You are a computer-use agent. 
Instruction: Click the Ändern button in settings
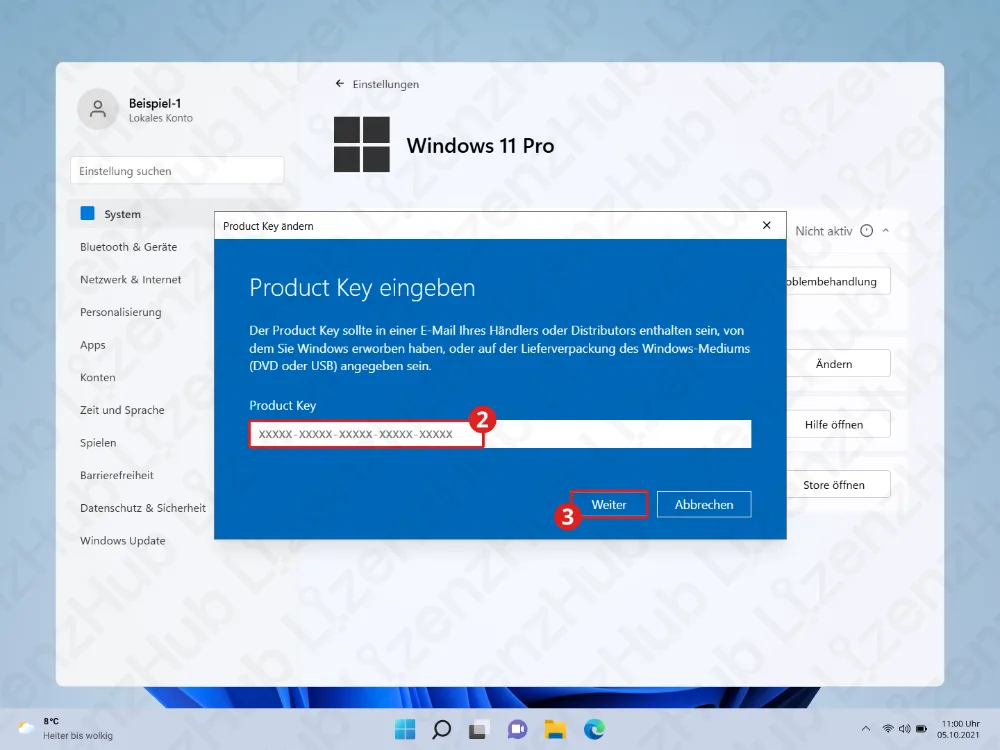tap(834, 364)
